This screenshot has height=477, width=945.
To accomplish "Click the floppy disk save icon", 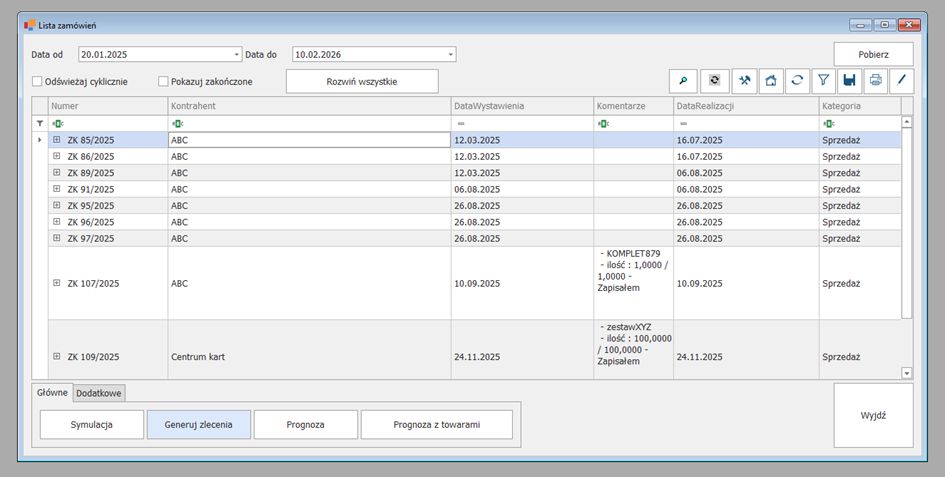I will (849, 81).
